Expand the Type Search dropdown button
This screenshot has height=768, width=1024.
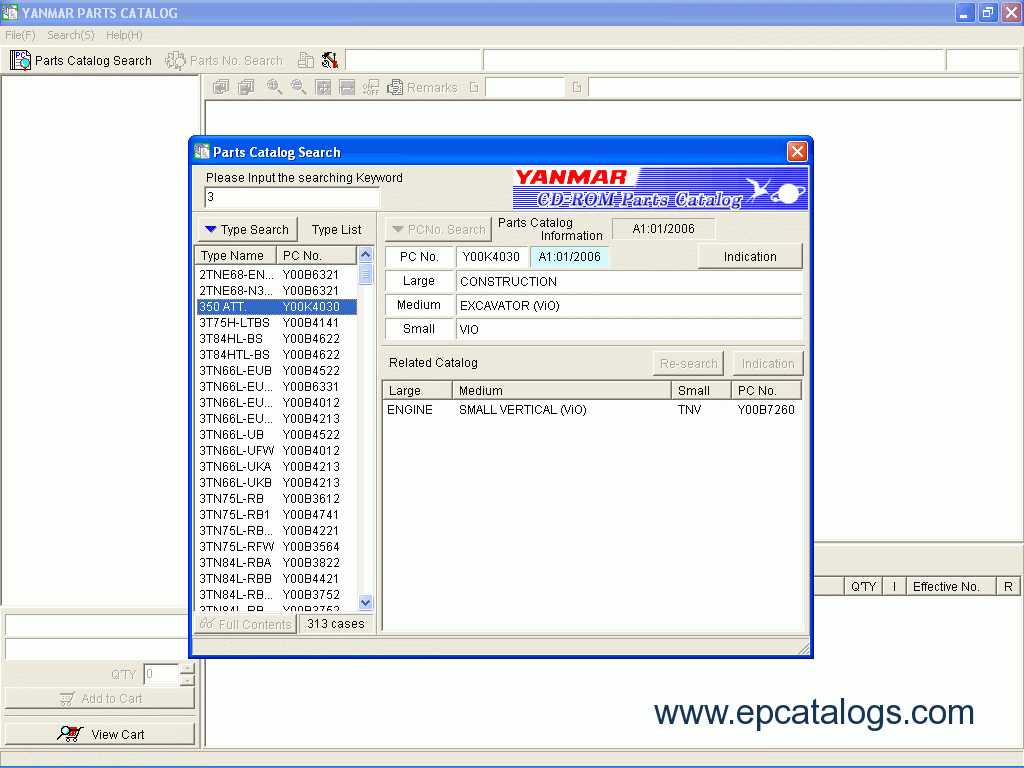point(248,230)
